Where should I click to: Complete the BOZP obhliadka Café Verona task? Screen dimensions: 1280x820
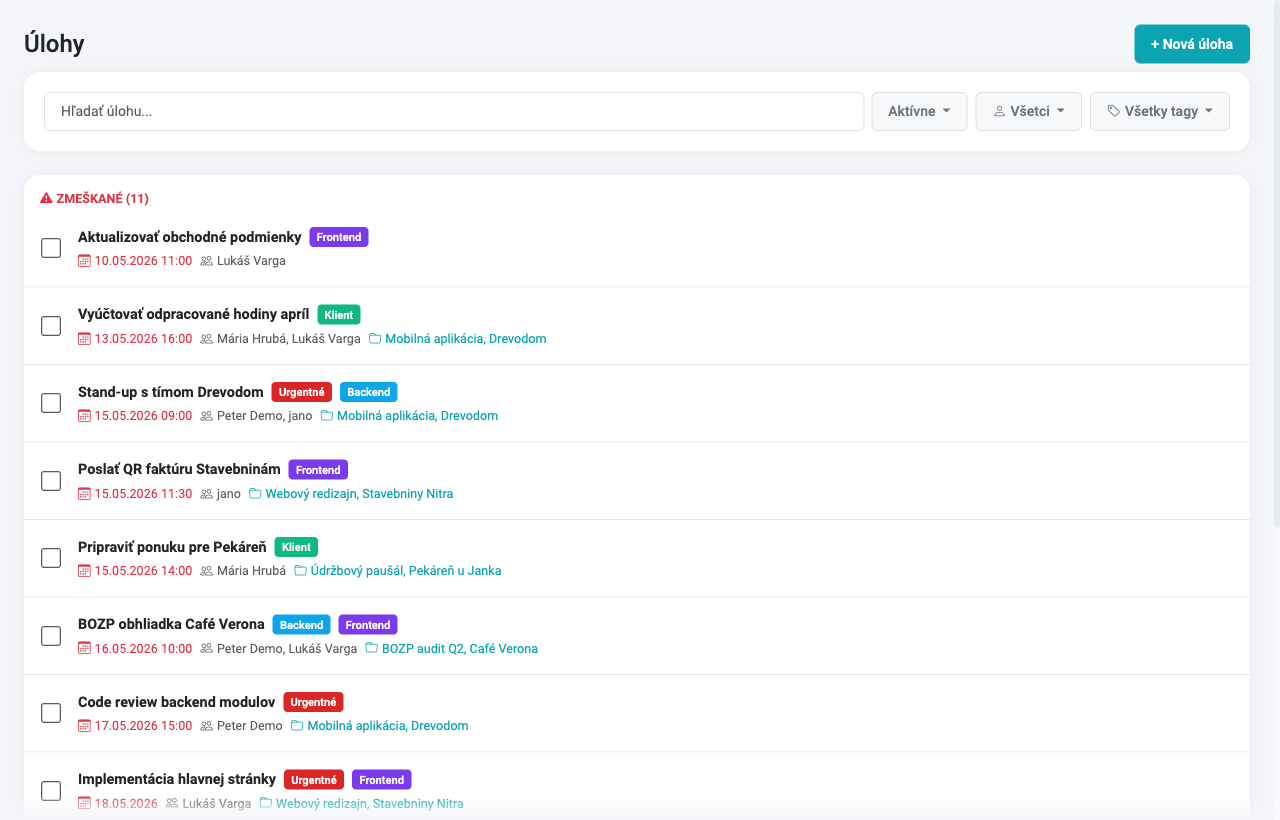pyautogui.click(x=51, y=636)
